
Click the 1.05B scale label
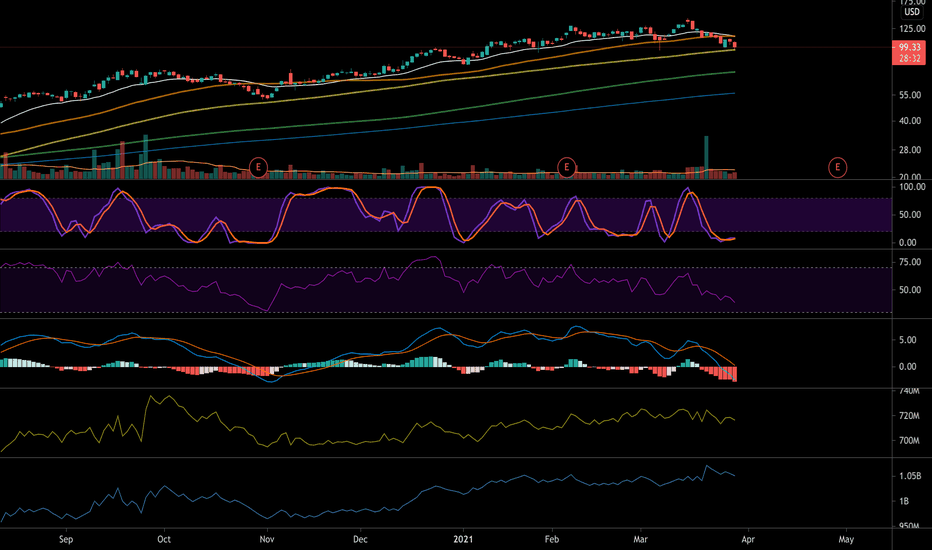[910, 476]
